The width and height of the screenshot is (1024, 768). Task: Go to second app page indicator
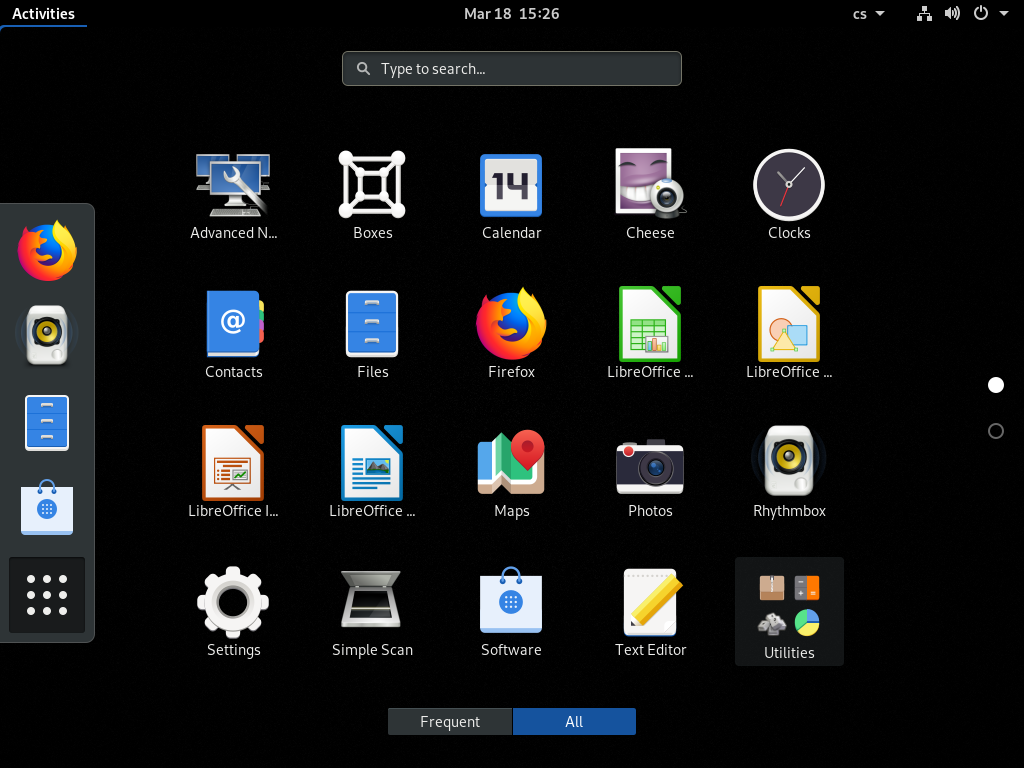(x=995, y=431)
